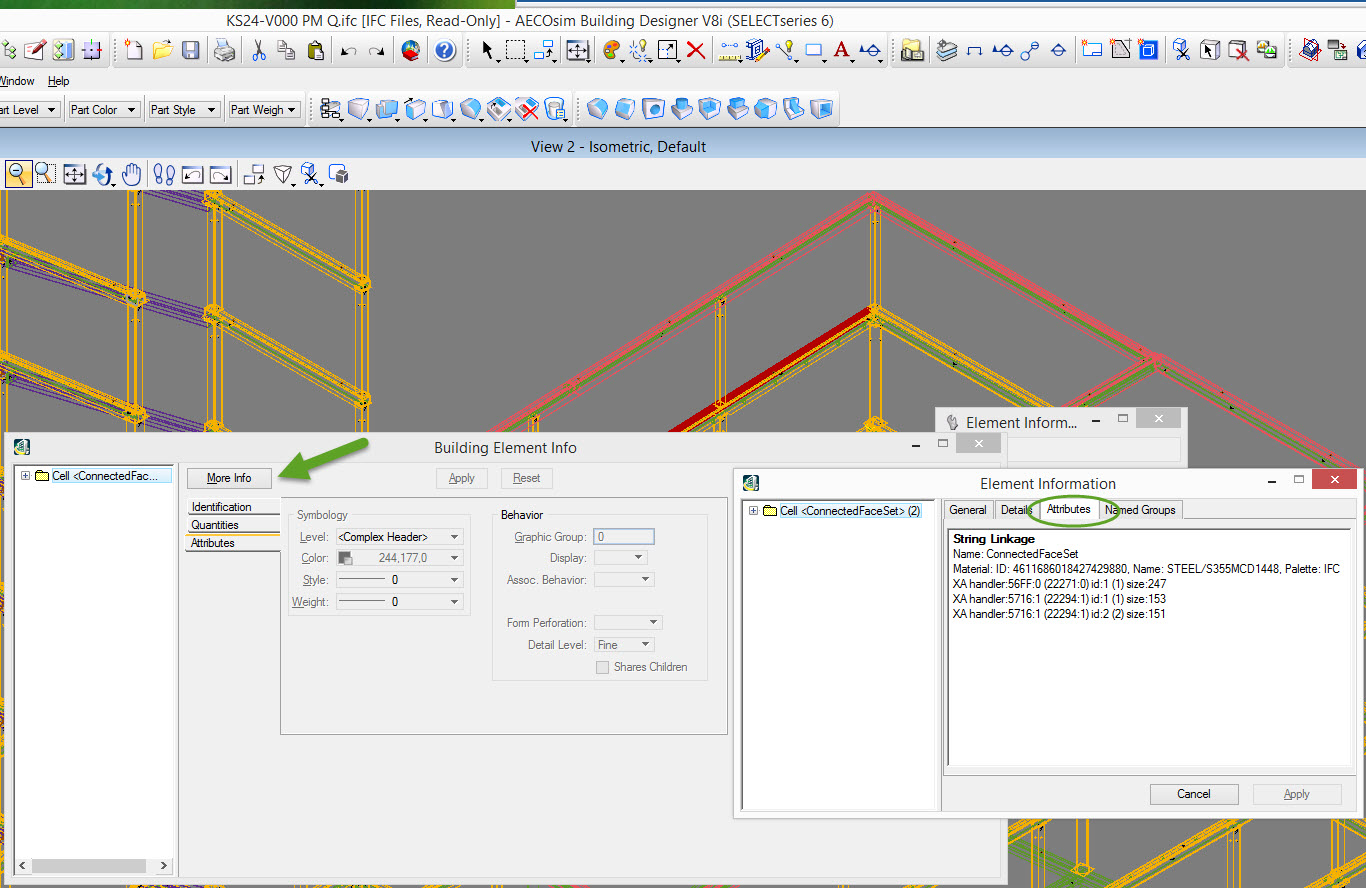1366x888 pixels.
Task: Open the Part Color dropdown
Action: [103, 110]
